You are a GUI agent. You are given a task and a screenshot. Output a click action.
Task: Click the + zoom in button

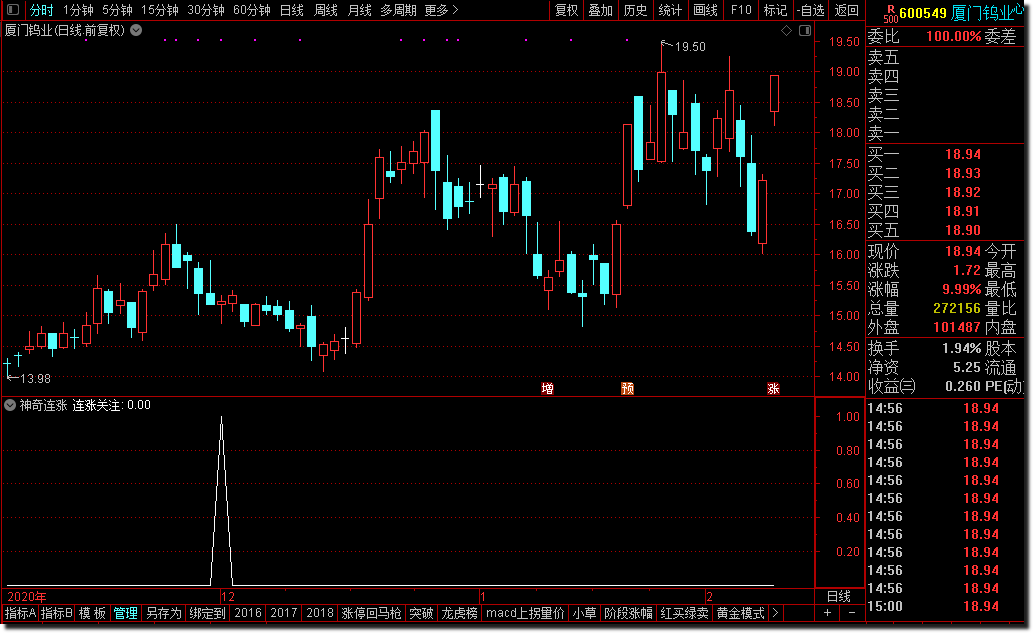click(x=827, y=613)
